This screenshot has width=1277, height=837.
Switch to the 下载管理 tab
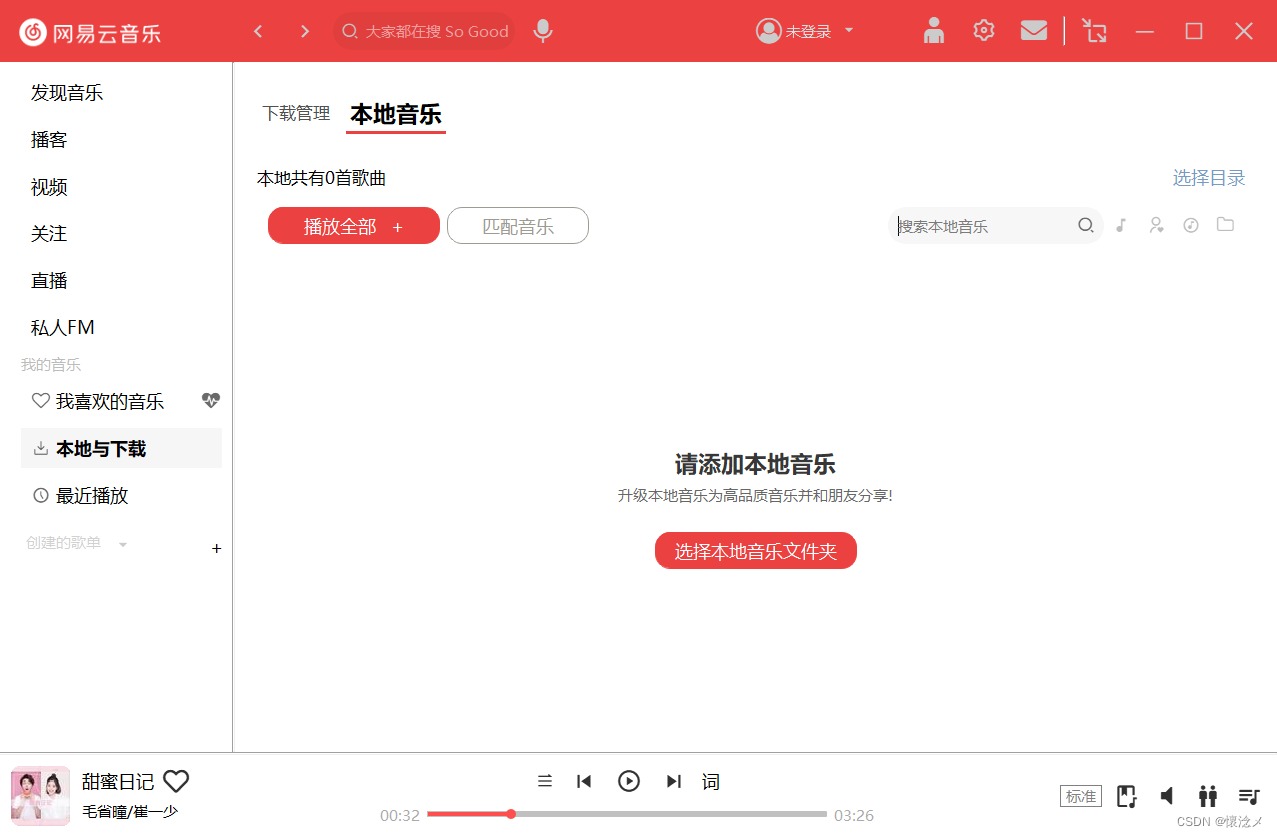click(295, 113)
